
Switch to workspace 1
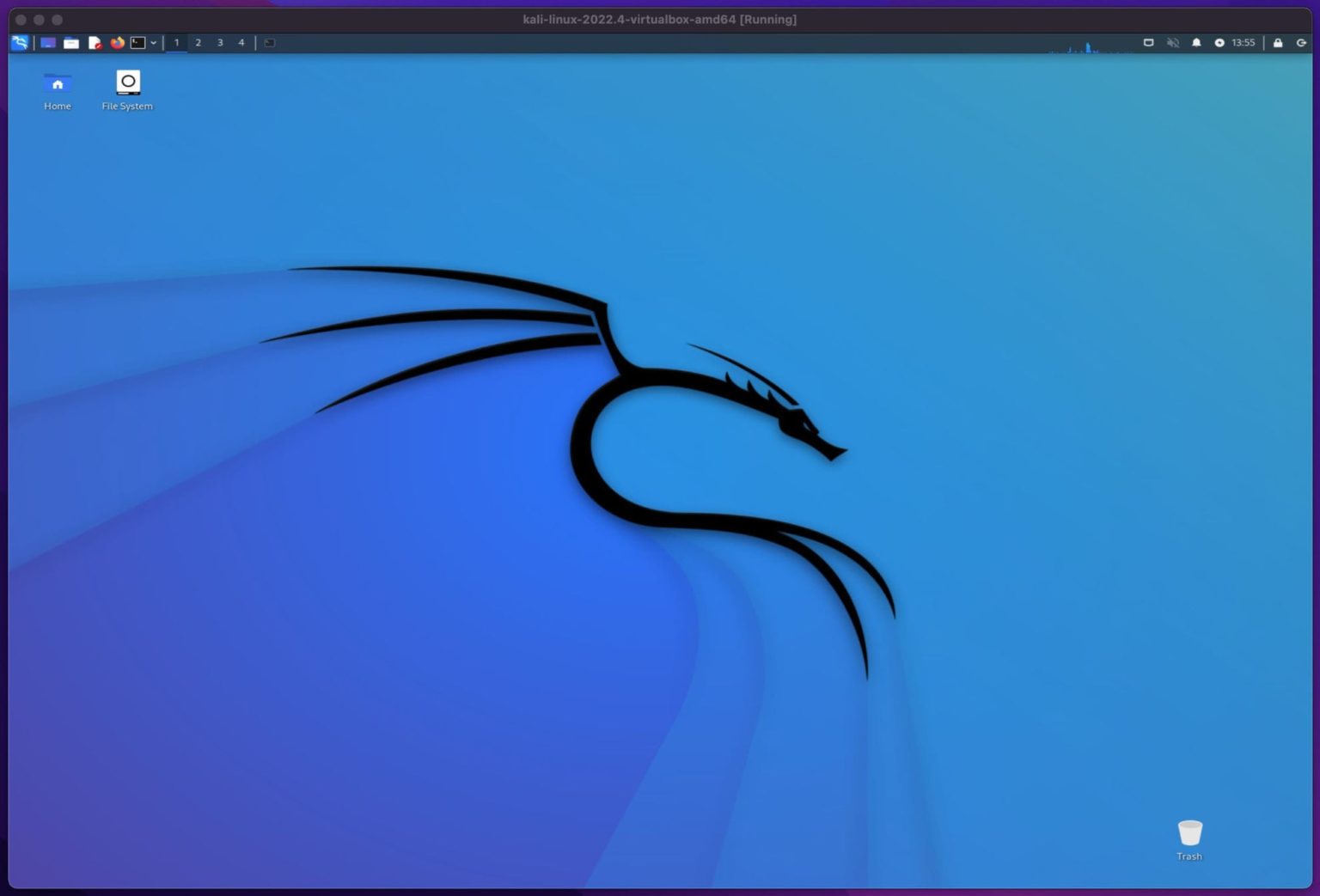point(177,43)
